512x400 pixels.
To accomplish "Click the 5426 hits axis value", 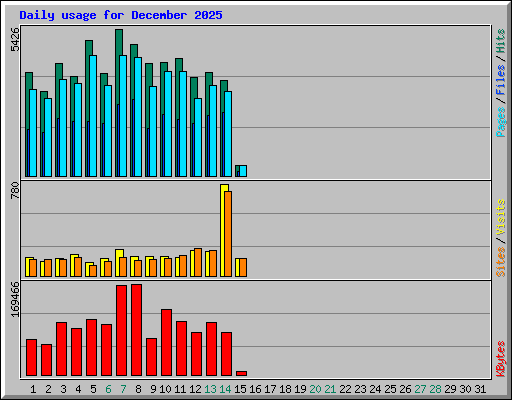I will [15, 40].
